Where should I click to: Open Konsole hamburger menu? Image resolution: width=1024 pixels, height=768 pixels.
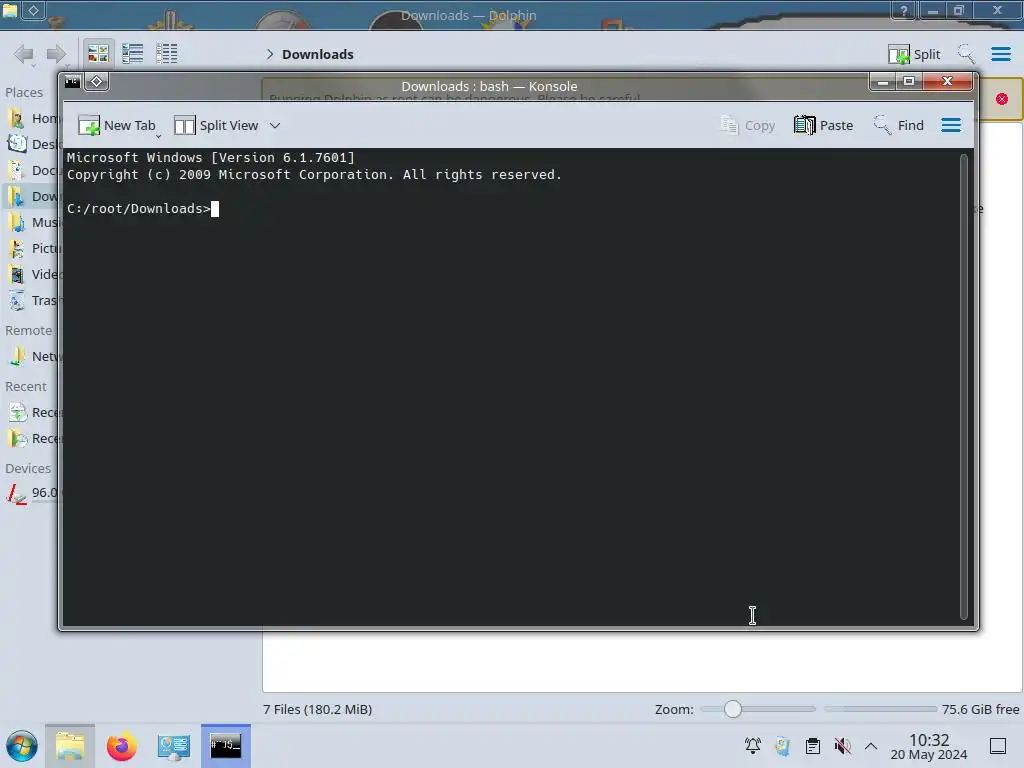[951, 125]
